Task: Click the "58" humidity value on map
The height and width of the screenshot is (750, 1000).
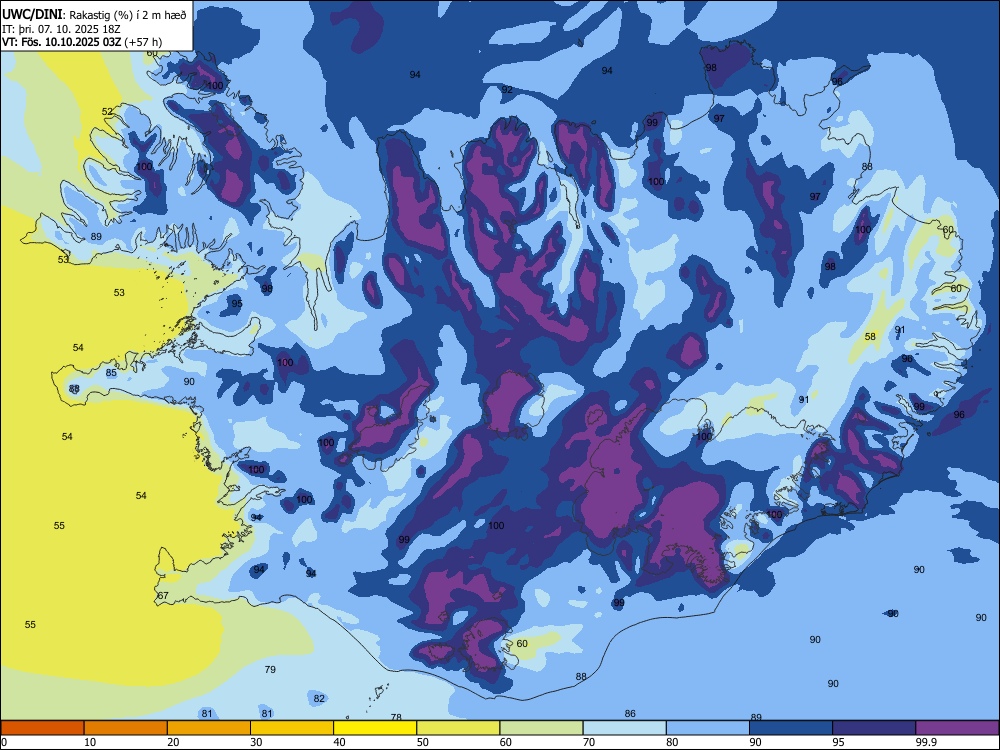Action: tap(870, 336)
